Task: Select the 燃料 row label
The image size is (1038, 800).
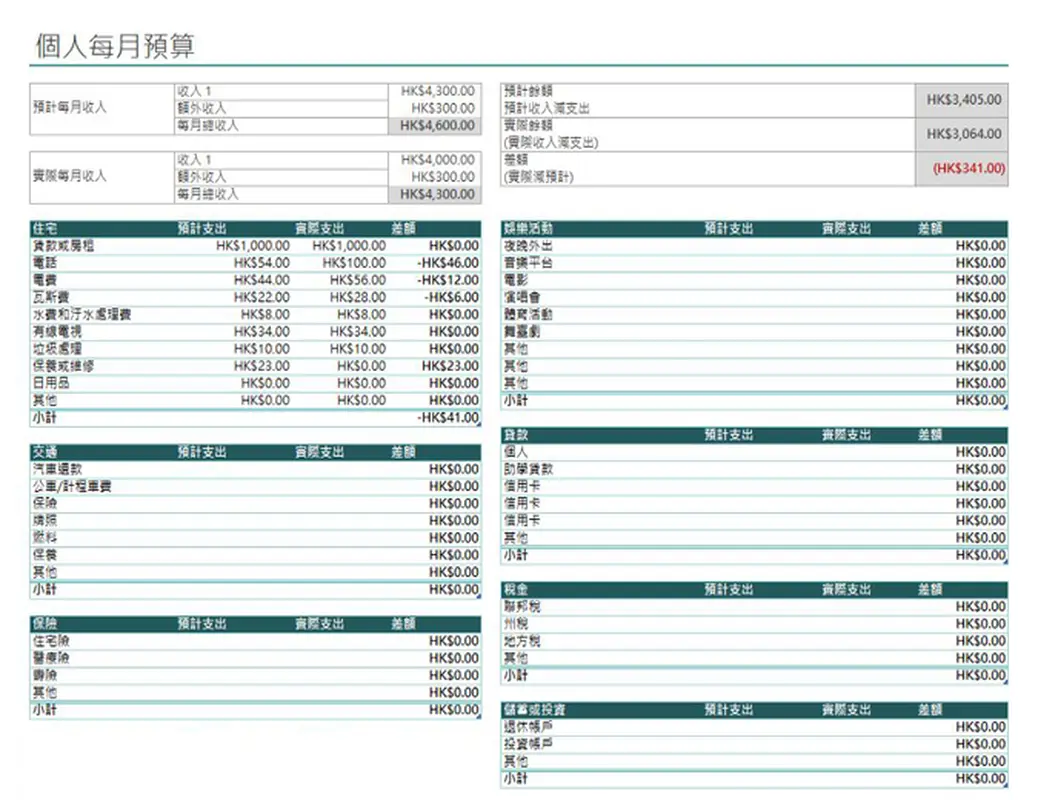Action: (x=45, y=538)
